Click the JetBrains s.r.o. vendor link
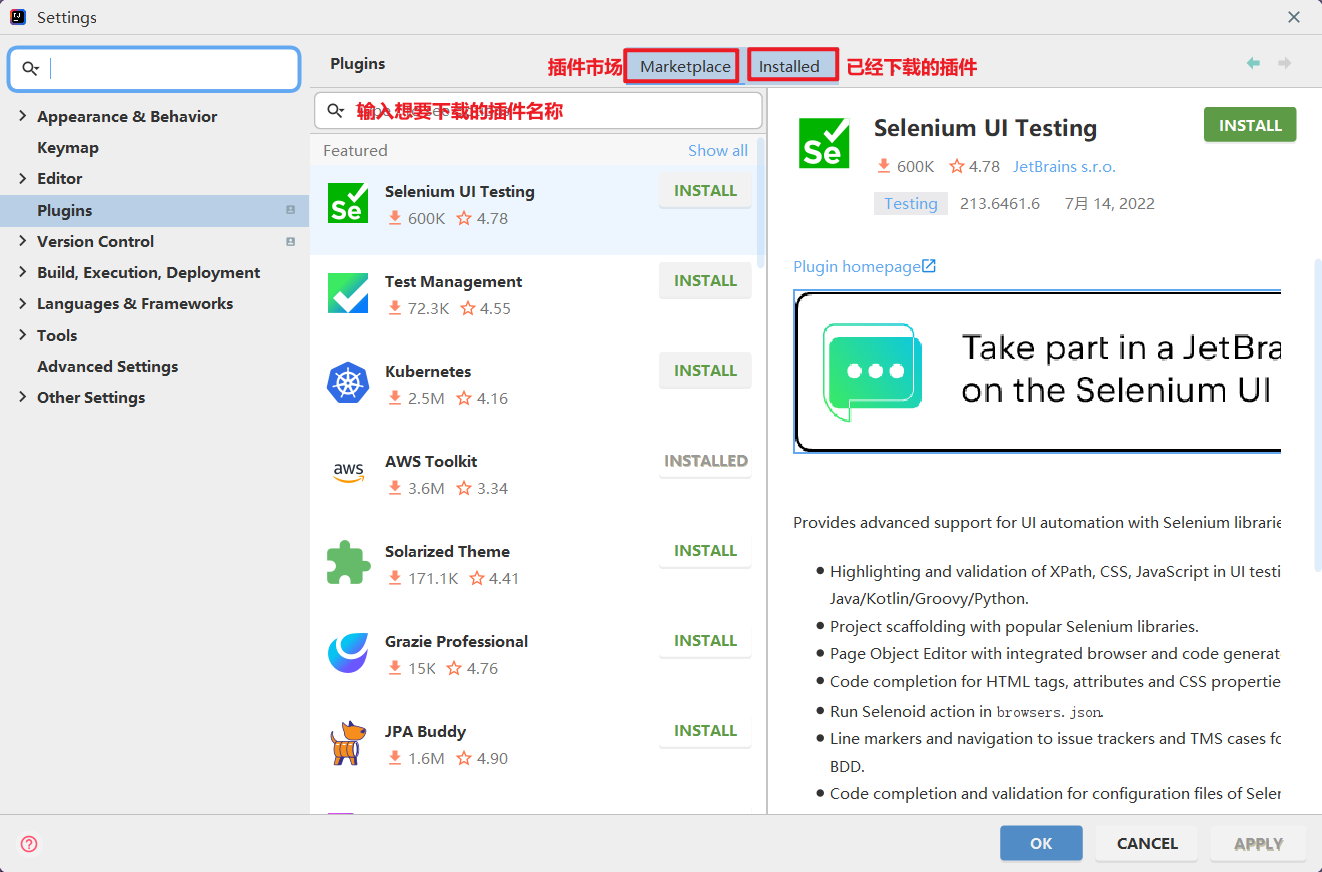Viewport: 1322px width, 872px height. pos(1064,166)
